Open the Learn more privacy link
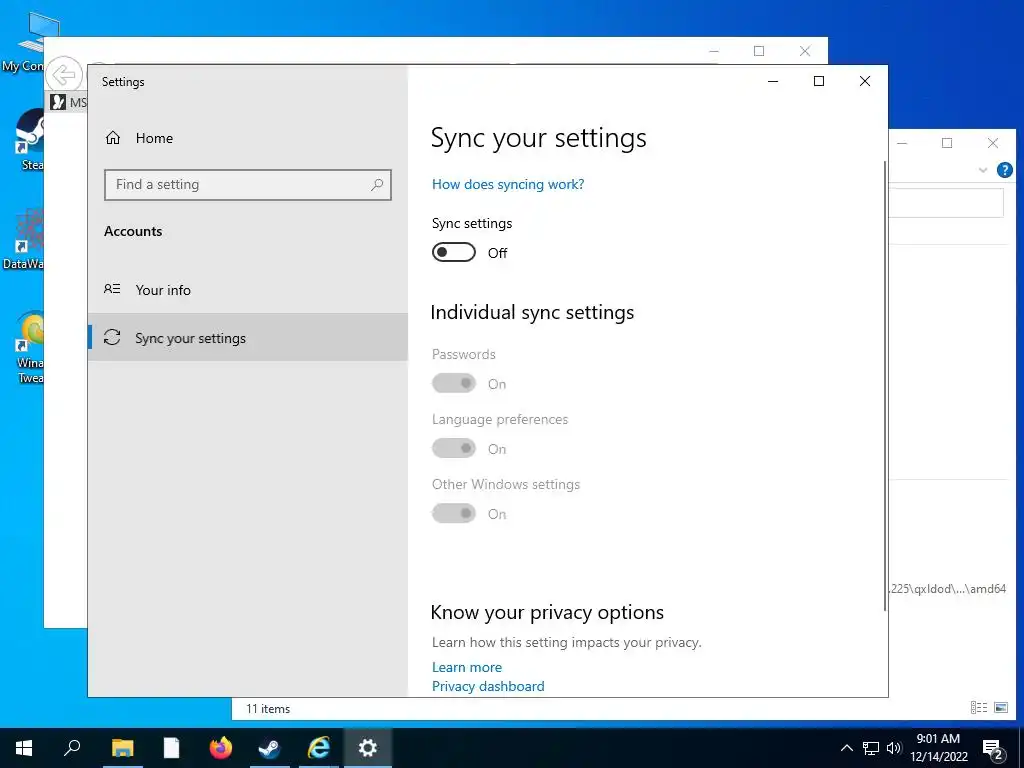This screenshot has height=768, width=1024. [467, 667]
